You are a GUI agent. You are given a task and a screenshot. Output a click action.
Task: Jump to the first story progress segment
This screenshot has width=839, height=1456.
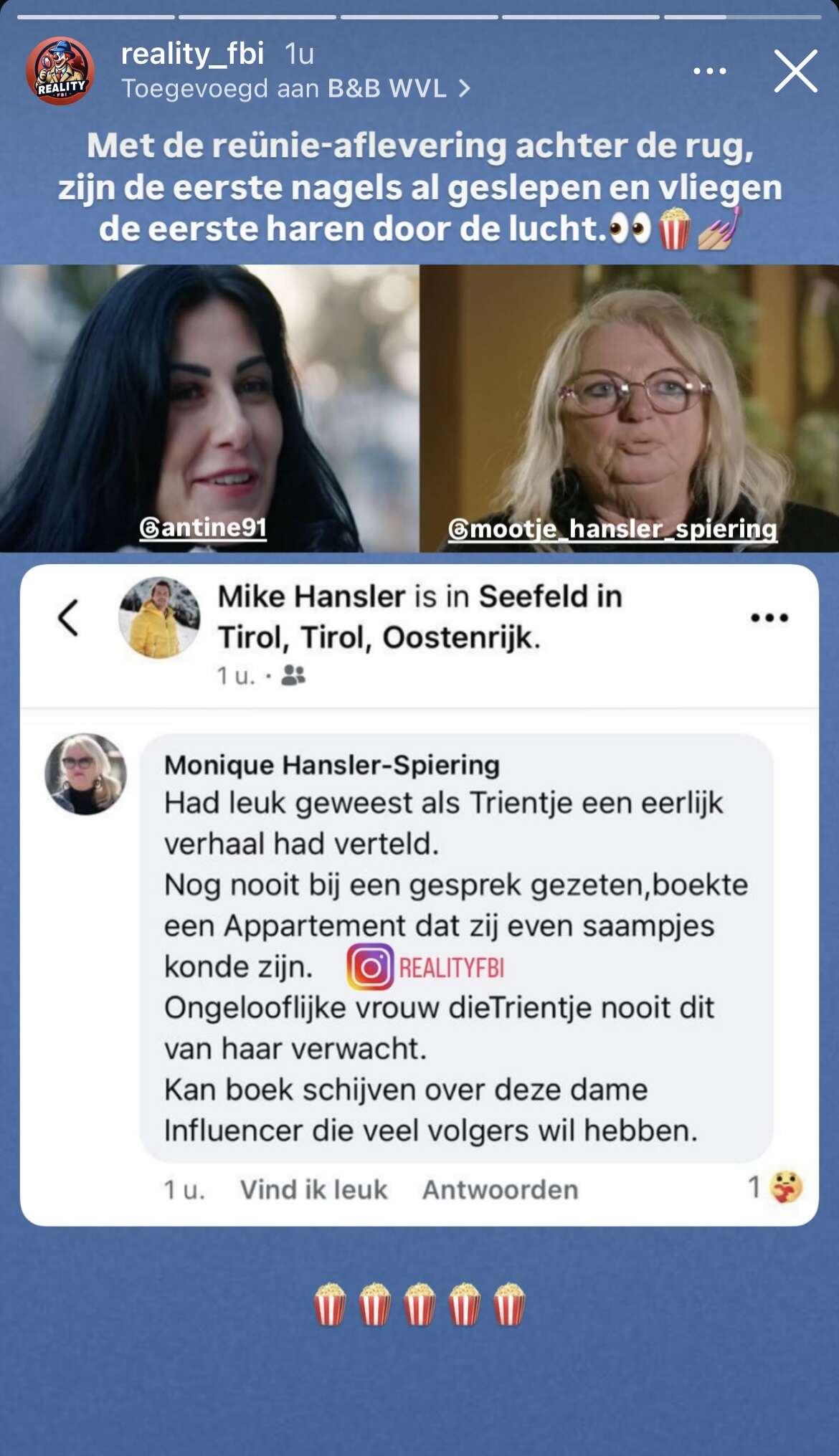[95, 16]
